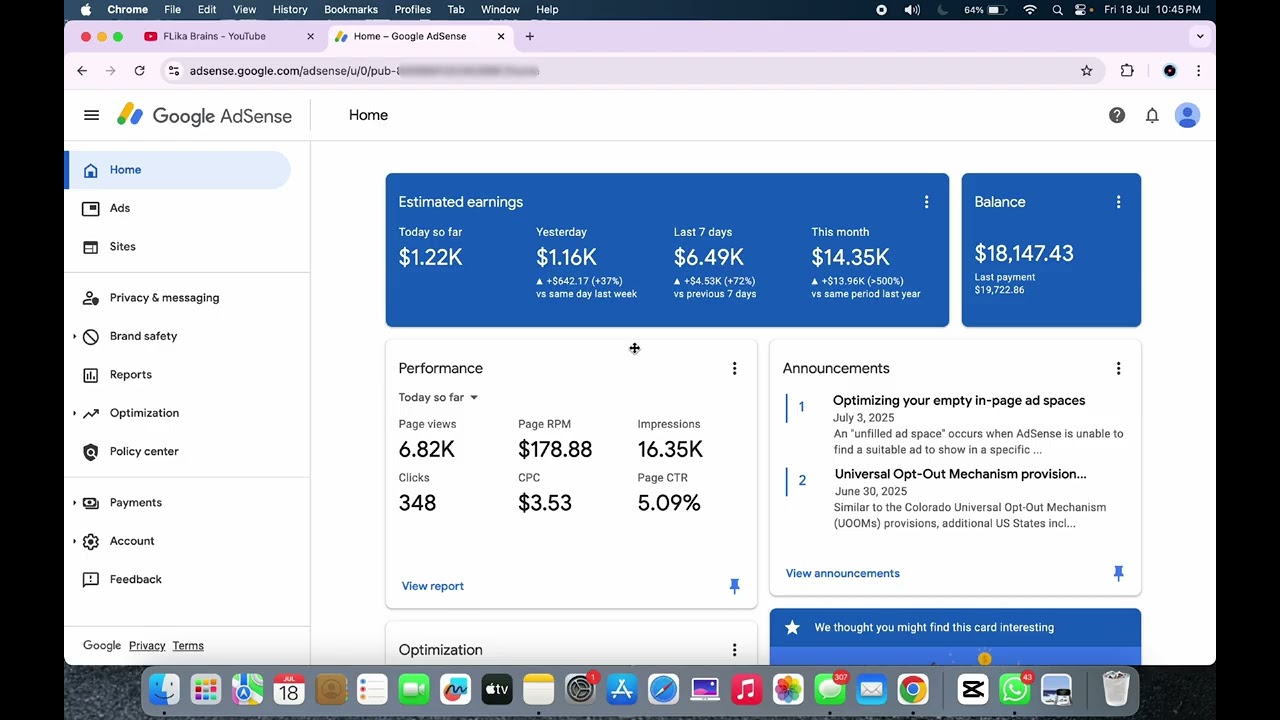Open the AdSense hamburger main menu
Image resolution: width=1280 pixels, height=720 pixels.
point(91,115)
